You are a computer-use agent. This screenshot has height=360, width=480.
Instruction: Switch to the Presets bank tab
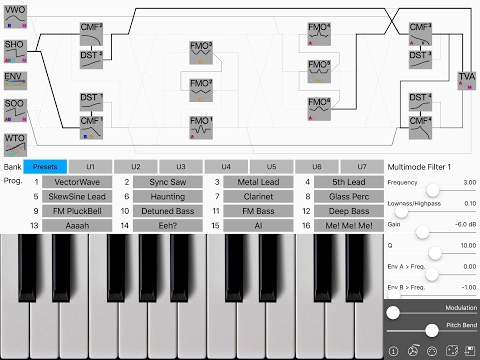pyautogui.click(x=45, y=167)
